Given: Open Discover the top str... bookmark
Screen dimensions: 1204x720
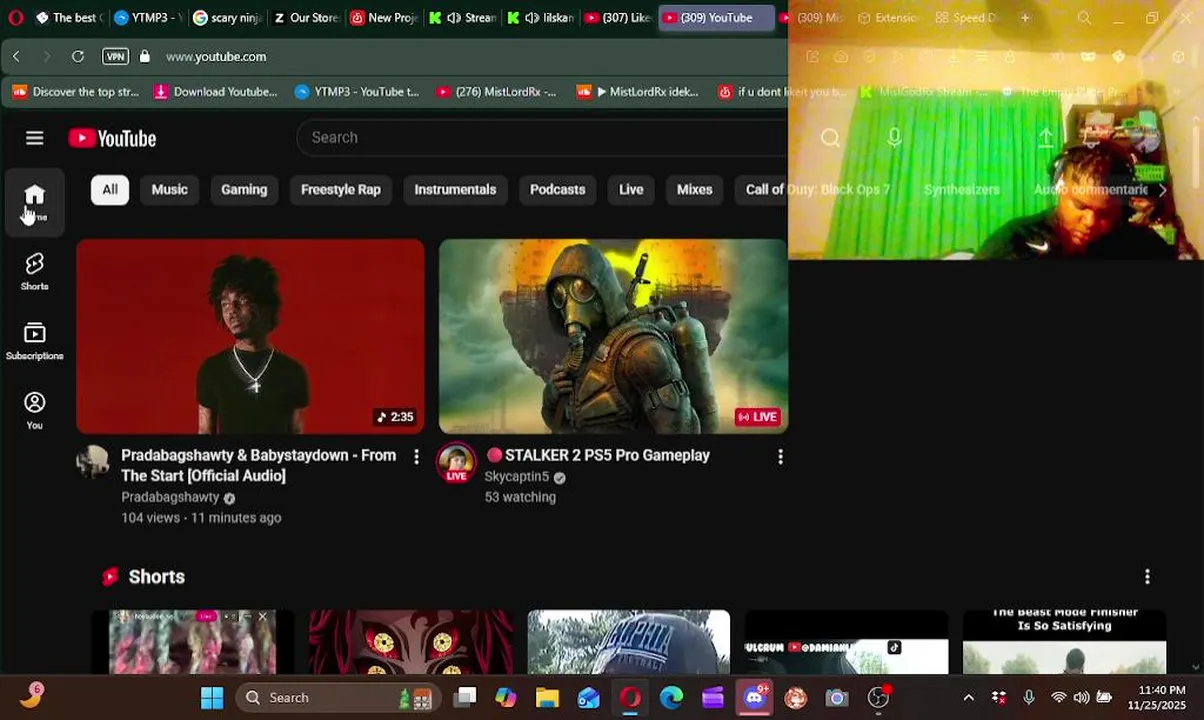Looking at the screenshot, I should 76,92.
